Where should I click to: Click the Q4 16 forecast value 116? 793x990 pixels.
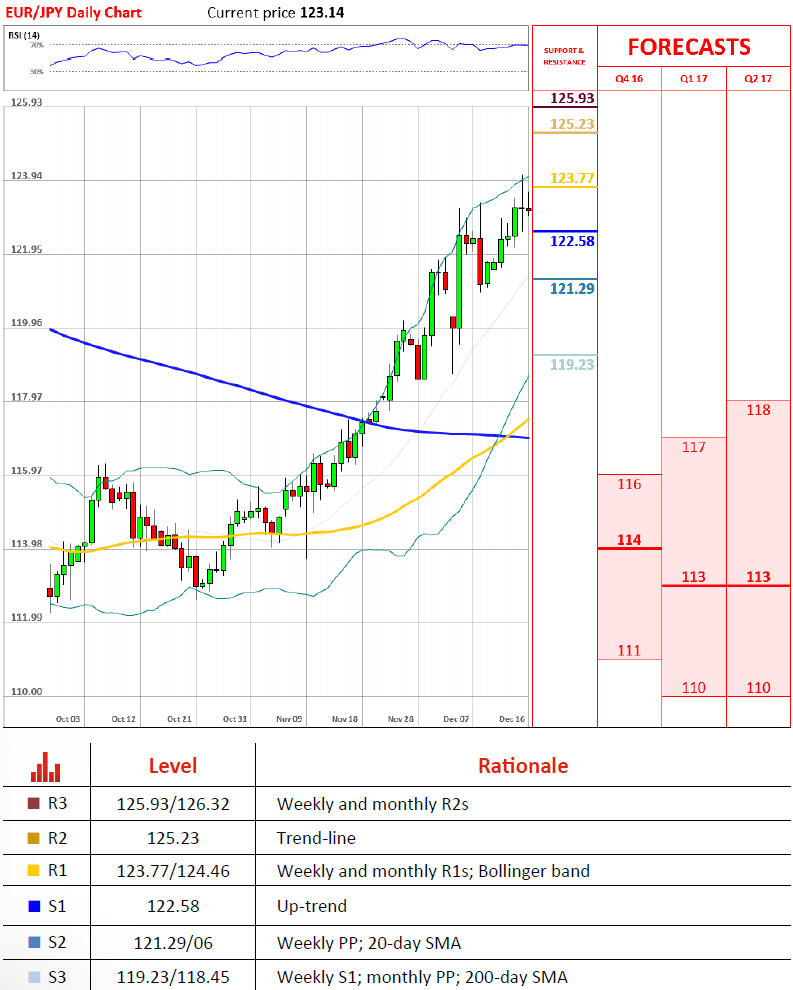pyautogui.click(x=629, y=484)
